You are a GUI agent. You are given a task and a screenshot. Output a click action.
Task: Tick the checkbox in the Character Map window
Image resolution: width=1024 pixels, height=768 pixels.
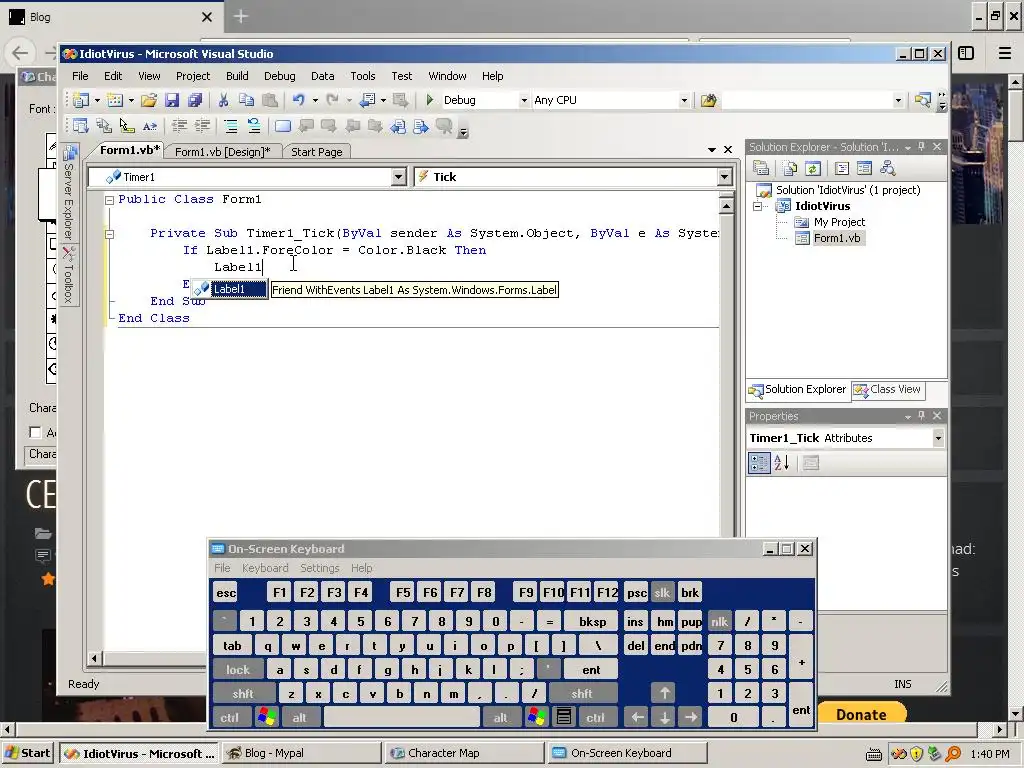[x=35, y=432]
